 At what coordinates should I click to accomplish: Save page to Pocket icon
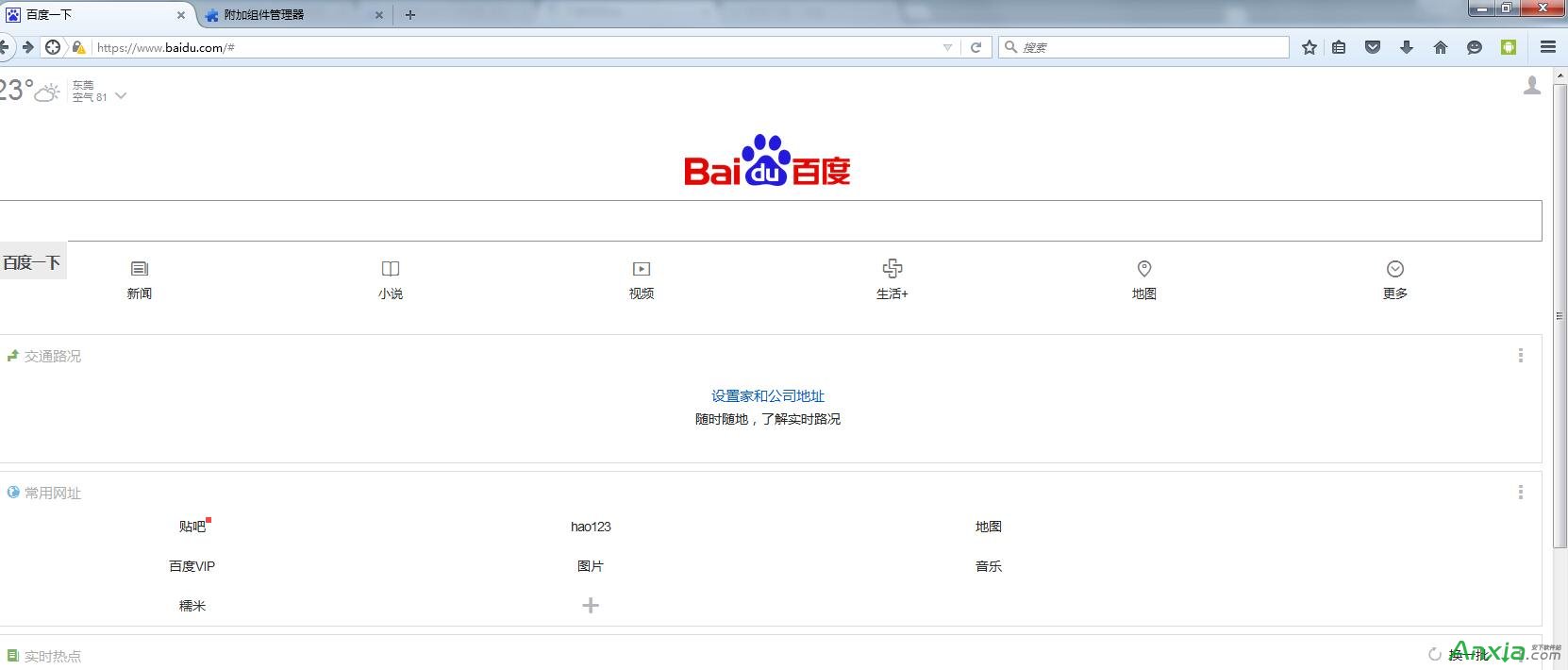point(1373,47)
